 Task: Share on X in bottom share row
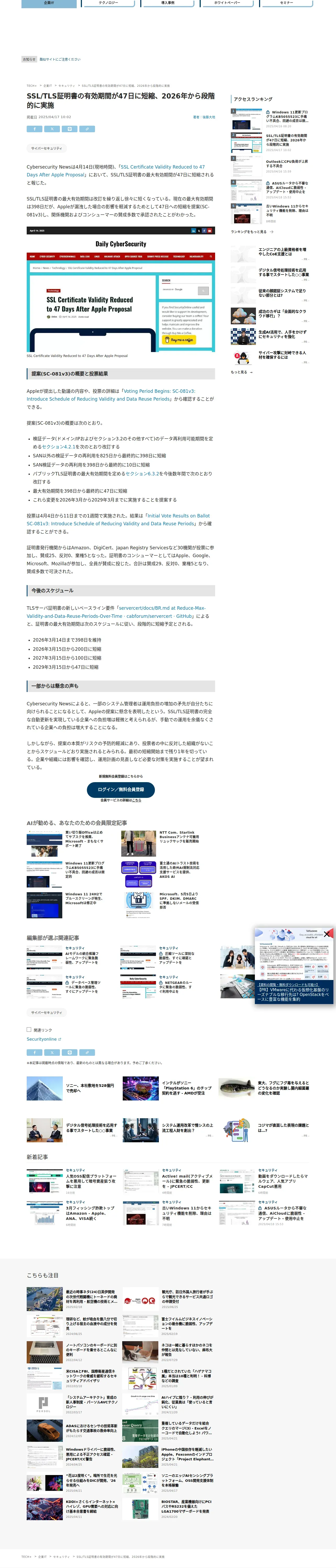point(52,1052)
